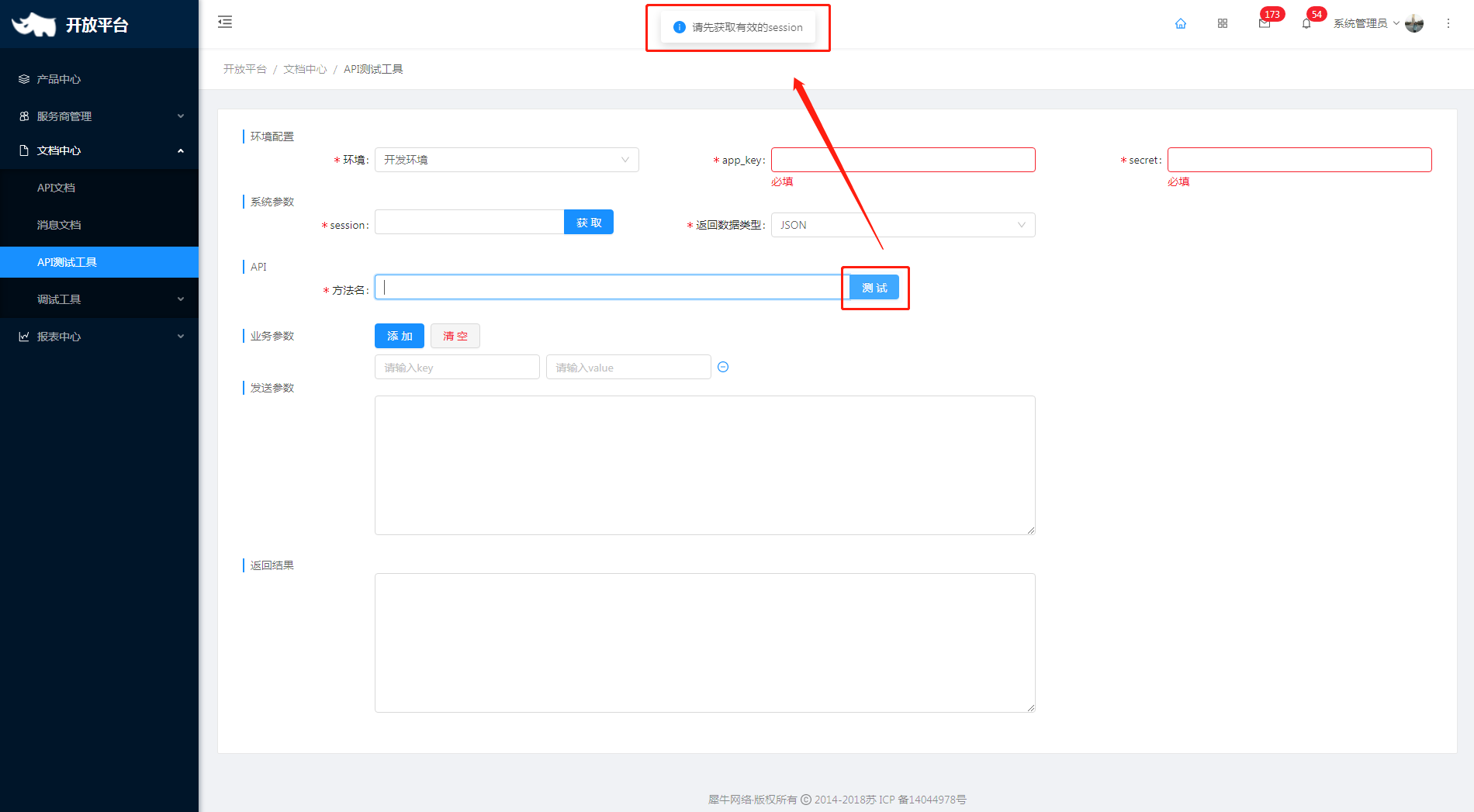Open the mail messages icon with 173 badge
Image resolution: width=1474 pixels, height=812 pixels.
click(1265, 23)
